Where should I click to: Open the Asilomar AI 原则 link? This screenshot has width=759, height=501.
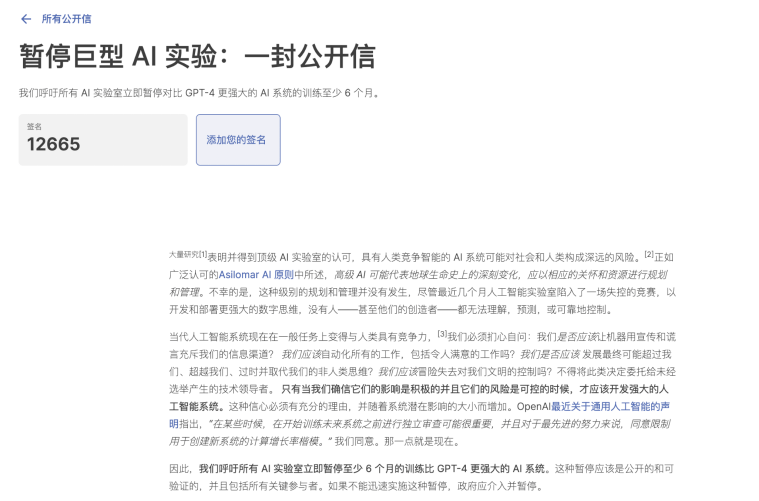point(256,275)
